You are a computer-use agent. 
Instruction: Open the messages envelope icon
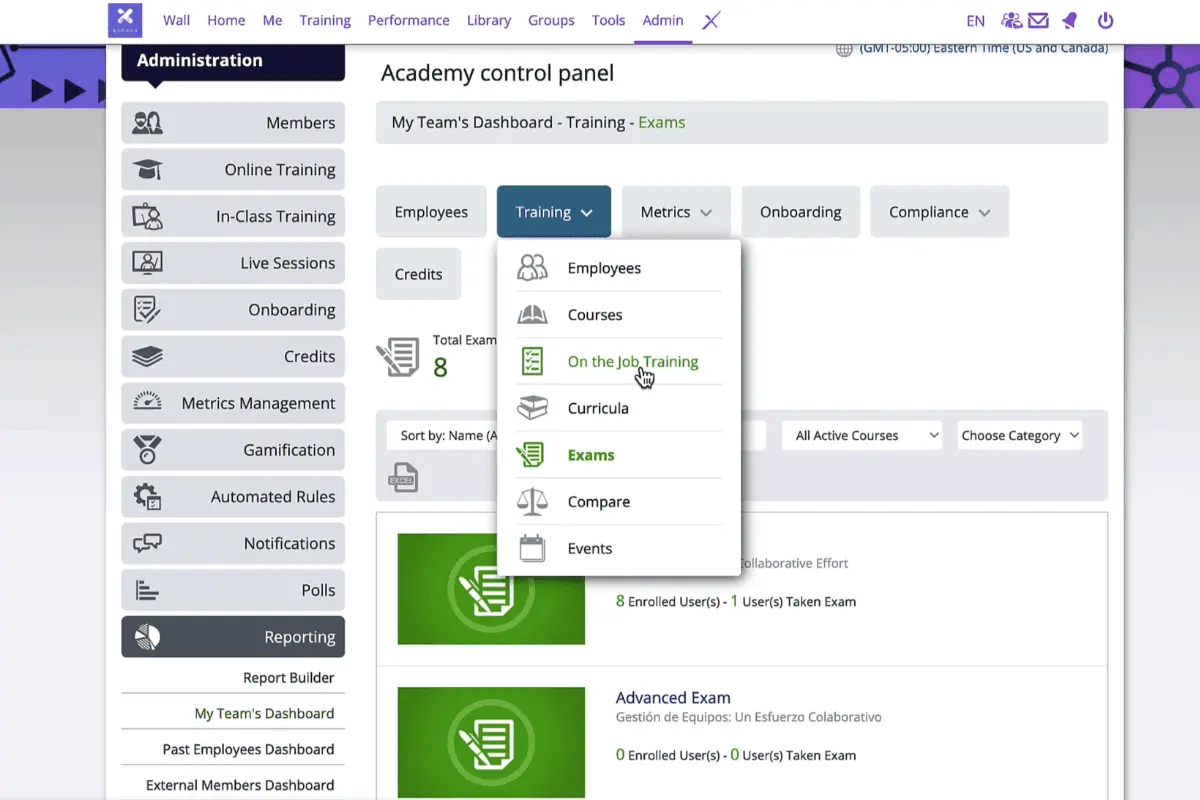1039,20
